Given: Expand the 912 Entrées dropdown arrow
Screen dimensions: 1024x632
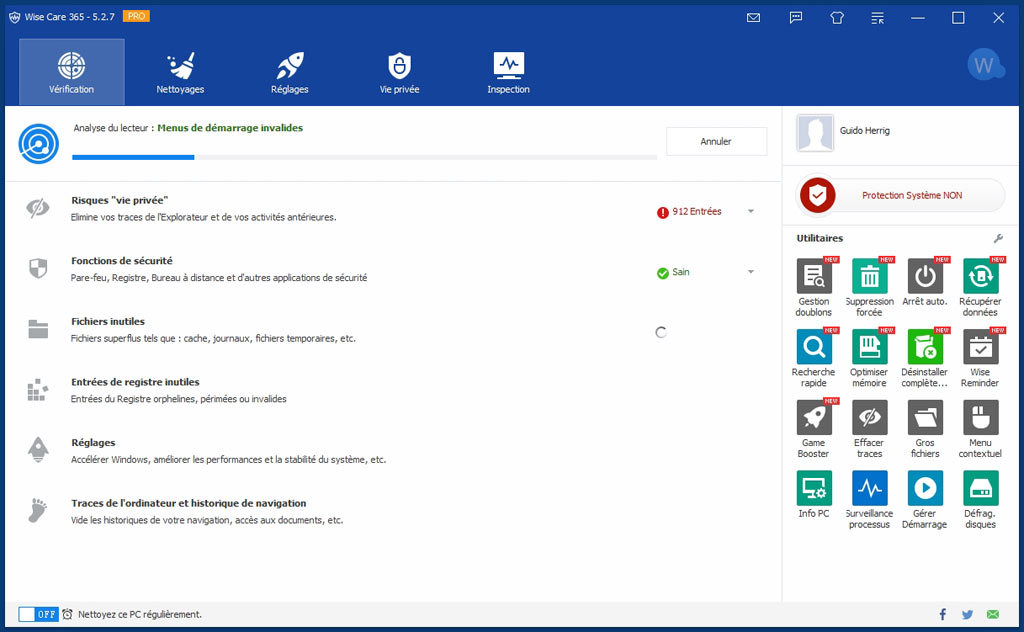Looking at the screenshot, I should tap(751, 212).
